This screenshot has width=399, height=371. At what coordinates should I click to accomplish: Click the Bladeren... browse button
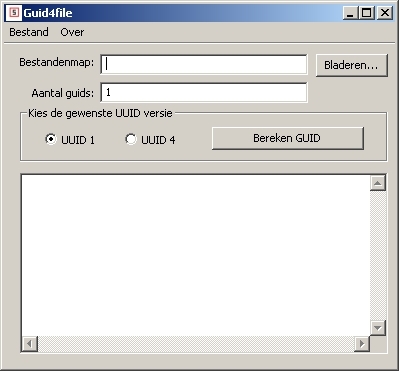(x=352, y=65)
